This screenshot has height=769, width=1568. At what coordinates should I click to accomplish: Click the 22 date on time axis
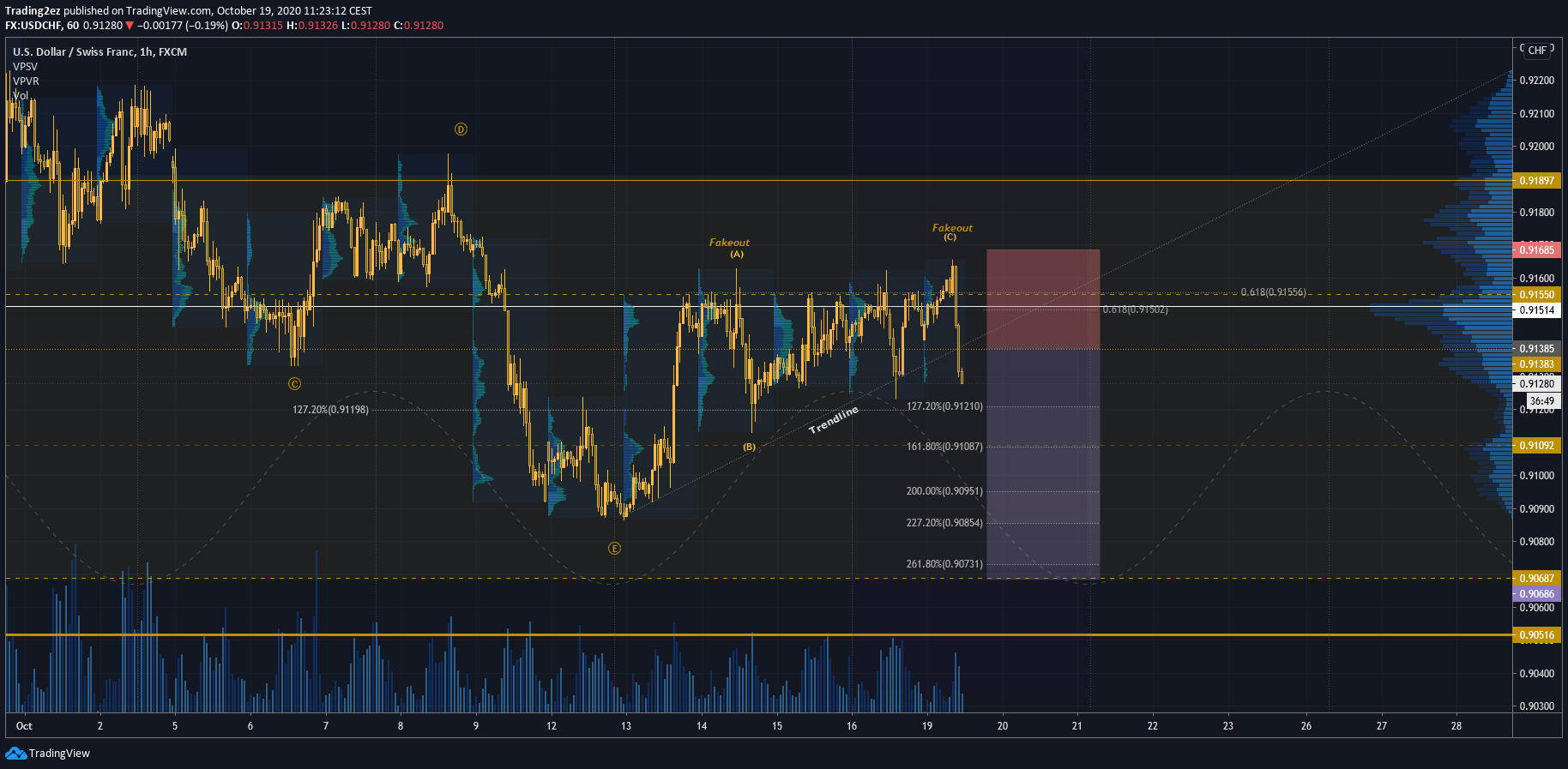(x=1152, y=726)
